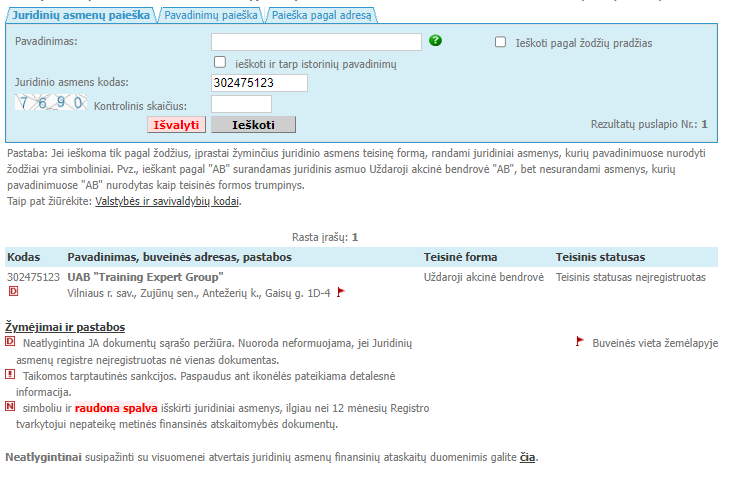Click red flag beside Buveinės vieta žemėlapyje
The height and width of the screenshot is (481, 738).
[579, 342]
